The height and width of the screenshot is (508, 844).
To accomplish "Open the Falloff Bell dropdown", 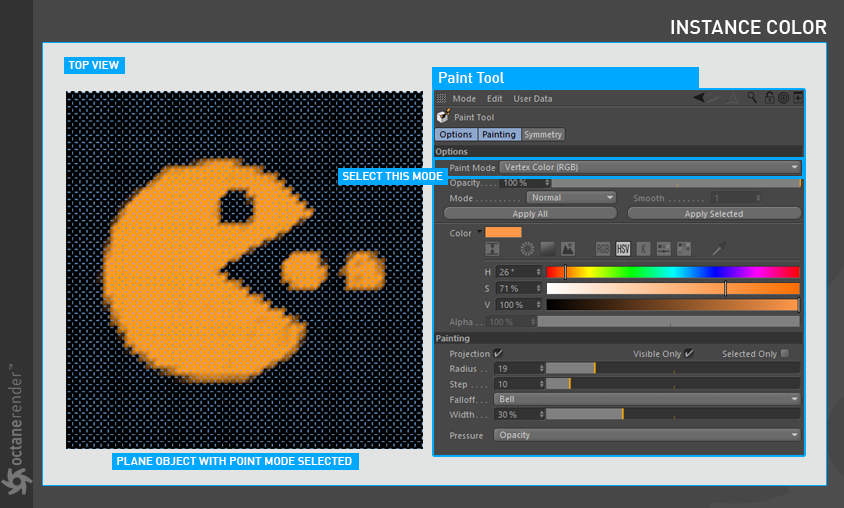I will point(646,399).
